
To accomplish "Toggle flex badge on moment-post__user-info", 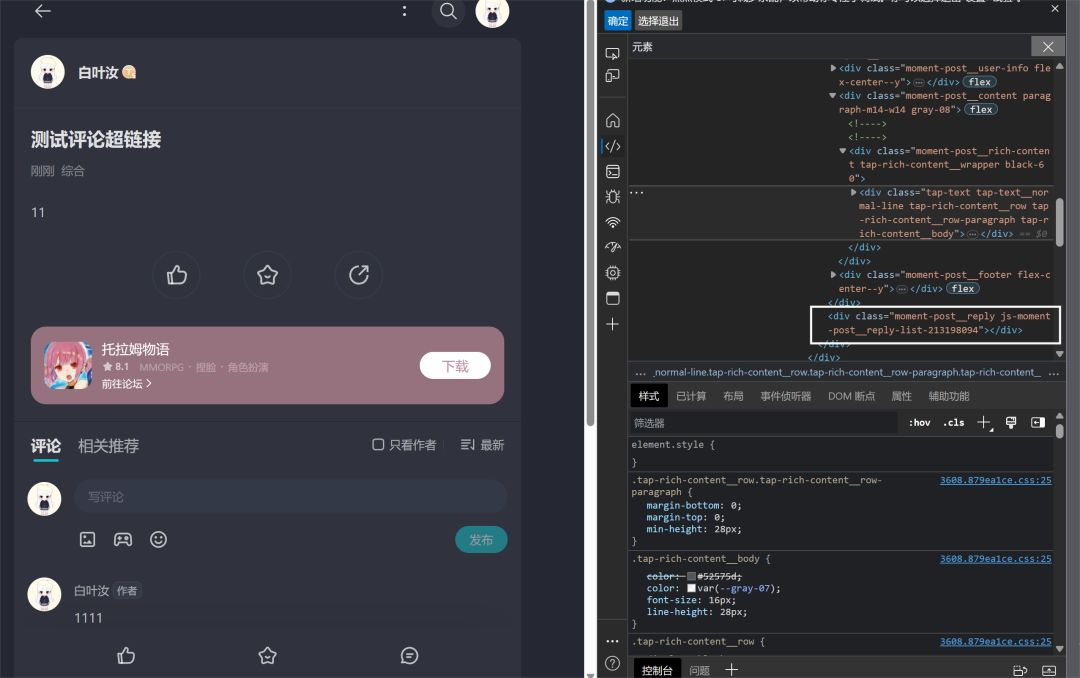I will 979,82.
